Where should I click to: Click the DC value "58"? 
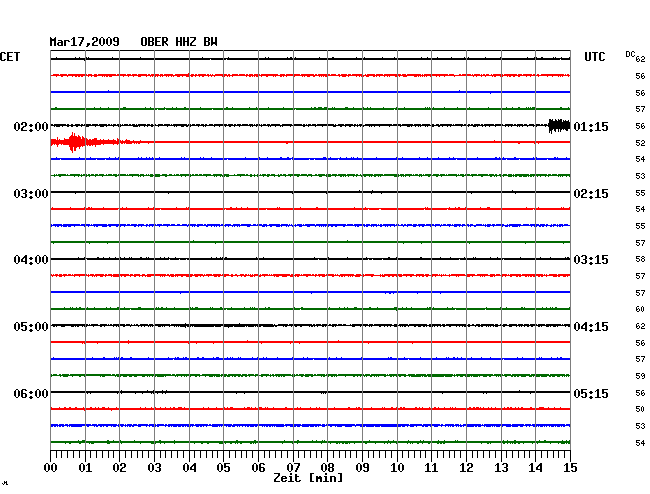640,259
